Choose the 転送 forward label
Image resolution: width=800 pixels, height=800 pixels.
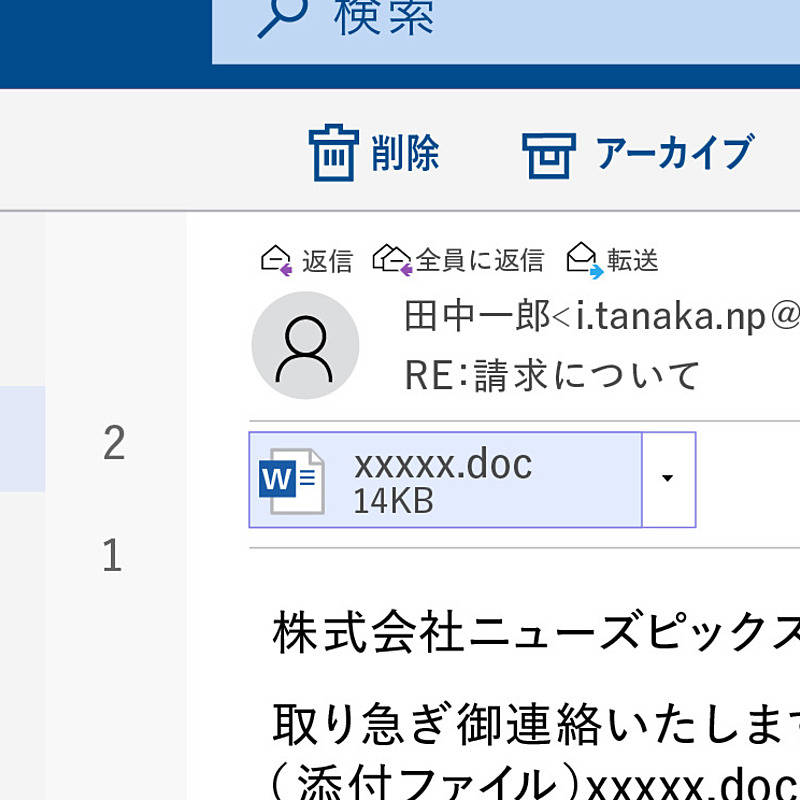tap(633, 261)
